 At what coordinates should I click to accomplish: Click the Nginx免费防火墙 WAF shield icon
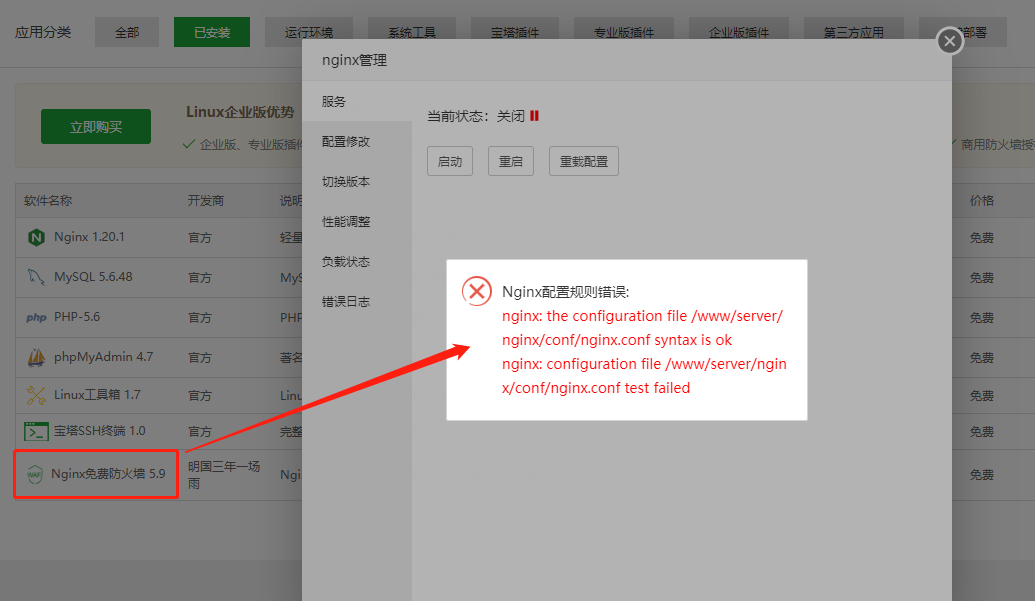pos(34,474)
